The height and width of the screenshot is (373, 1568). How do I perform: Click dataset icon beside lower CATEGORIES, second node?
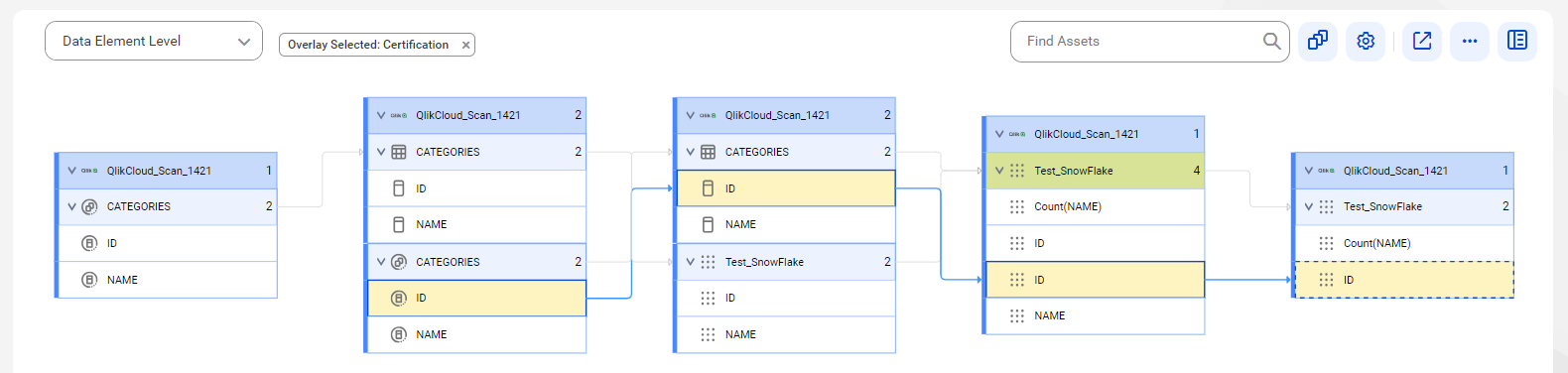[399, 262]
